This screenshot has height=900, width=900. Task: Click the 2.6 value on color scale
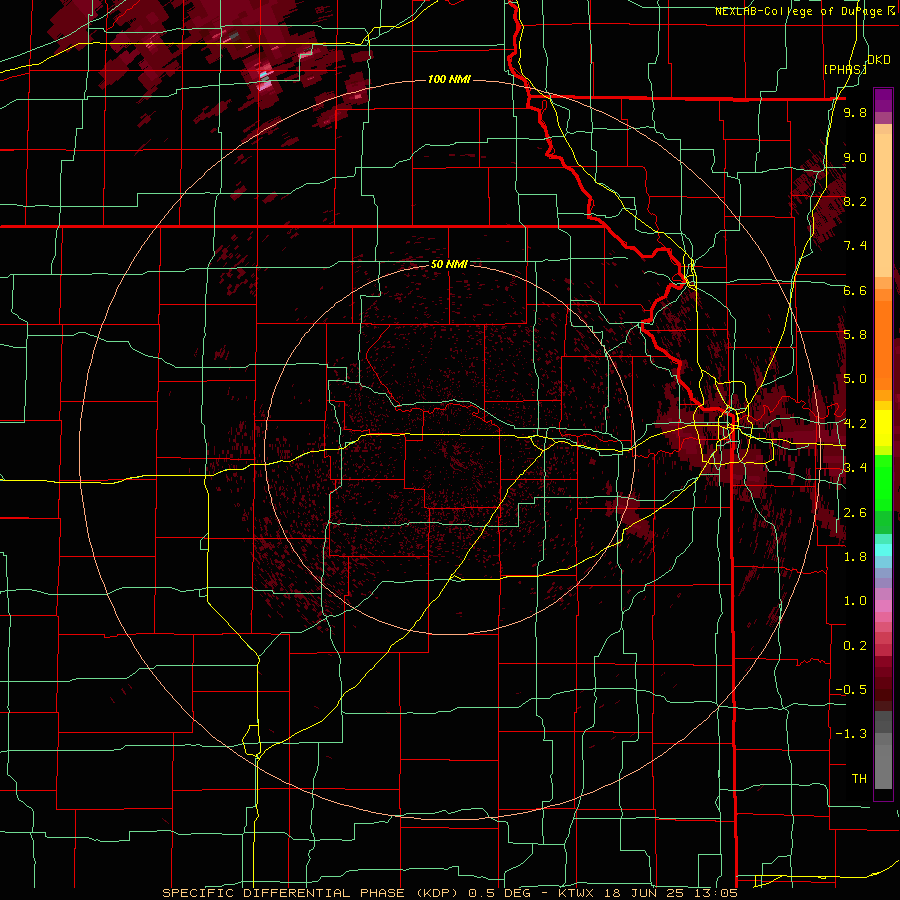coord(855,513)
